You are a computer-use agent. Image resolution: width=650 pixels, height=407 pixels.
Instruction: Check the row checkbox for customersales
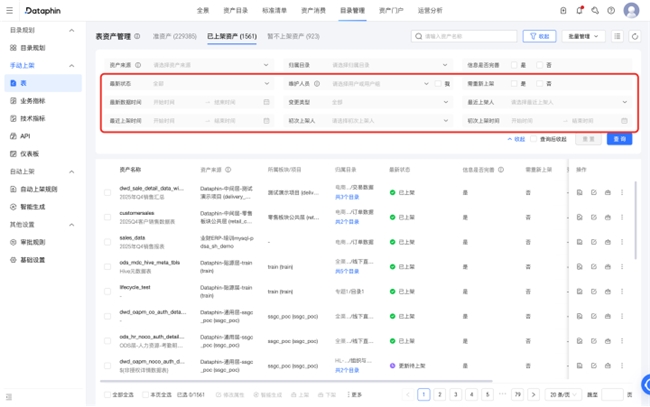[x=108, y=216]
